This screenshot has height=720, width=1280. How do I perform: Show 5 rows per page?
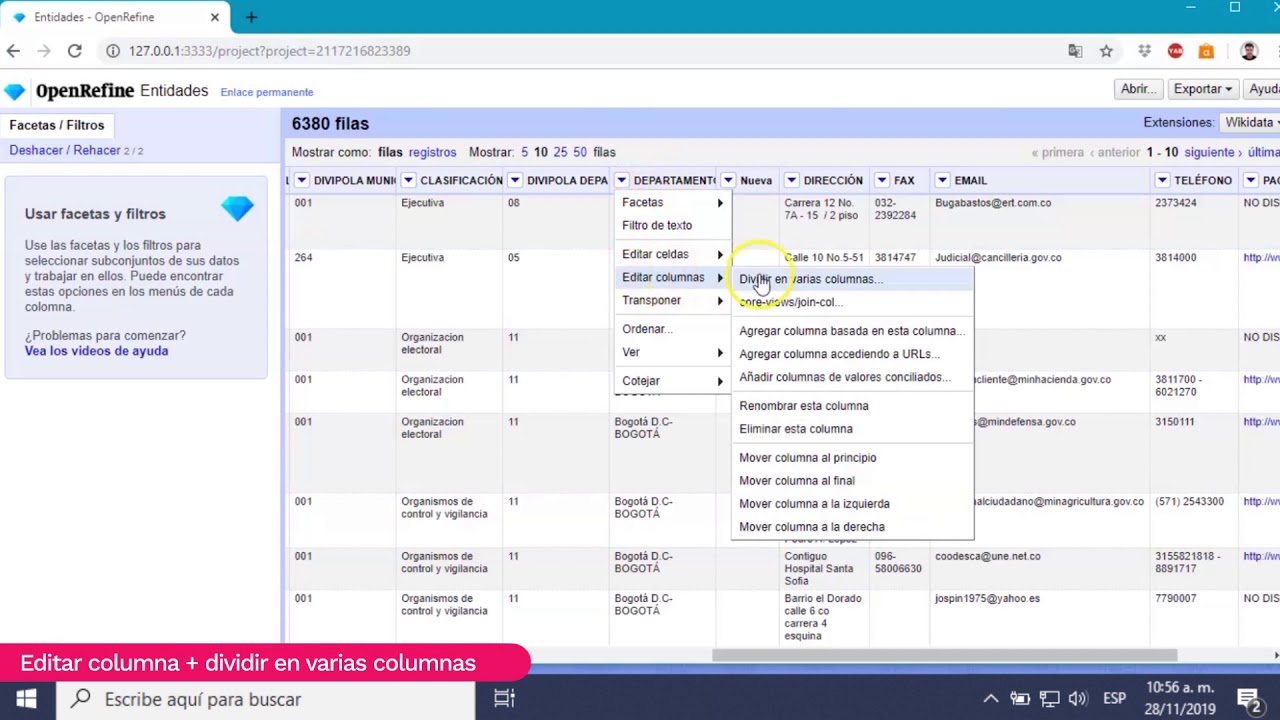[x=524, y=152]
